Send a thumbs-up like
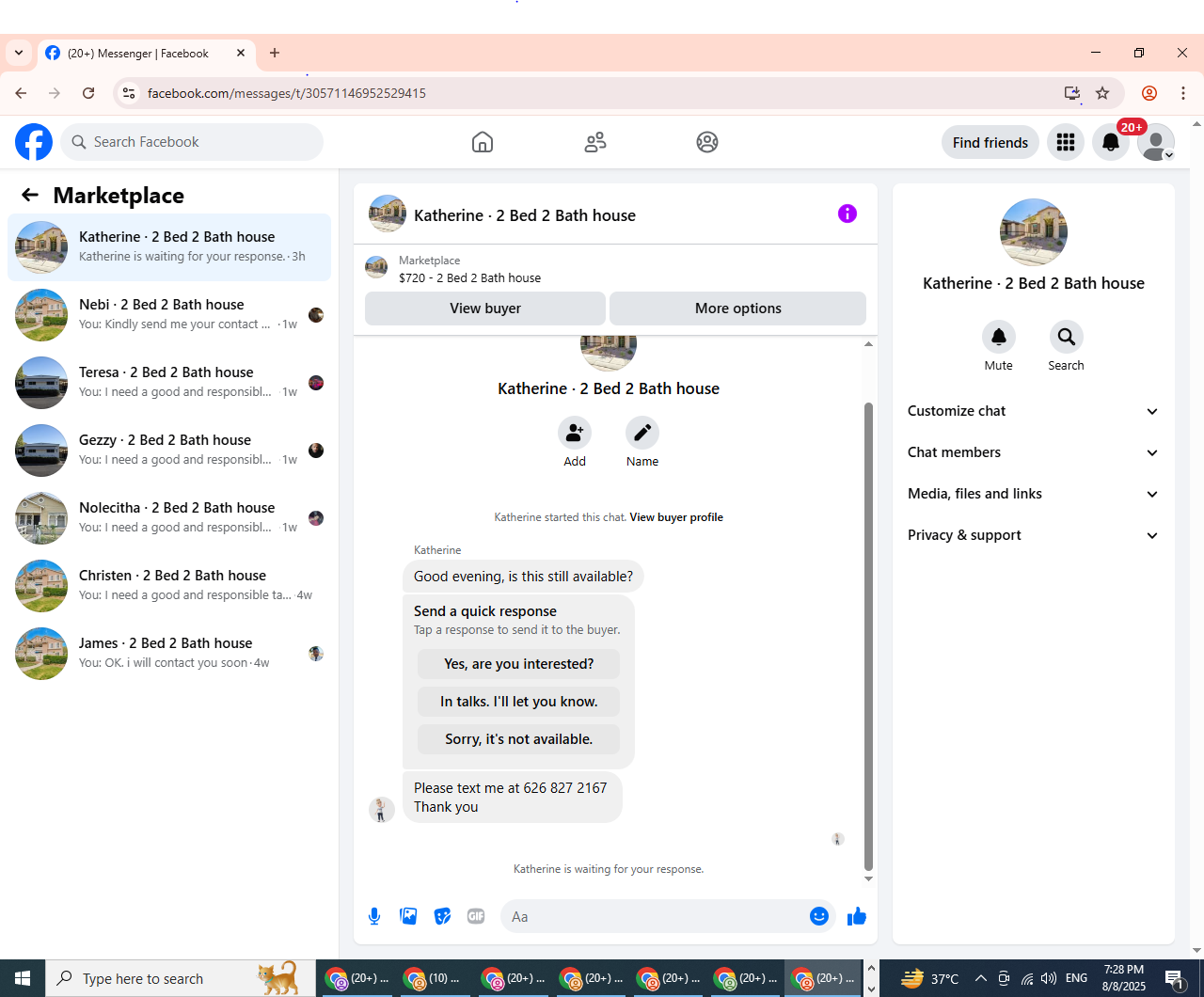This screenshot has height=997, width=1204. coord(857,916)
